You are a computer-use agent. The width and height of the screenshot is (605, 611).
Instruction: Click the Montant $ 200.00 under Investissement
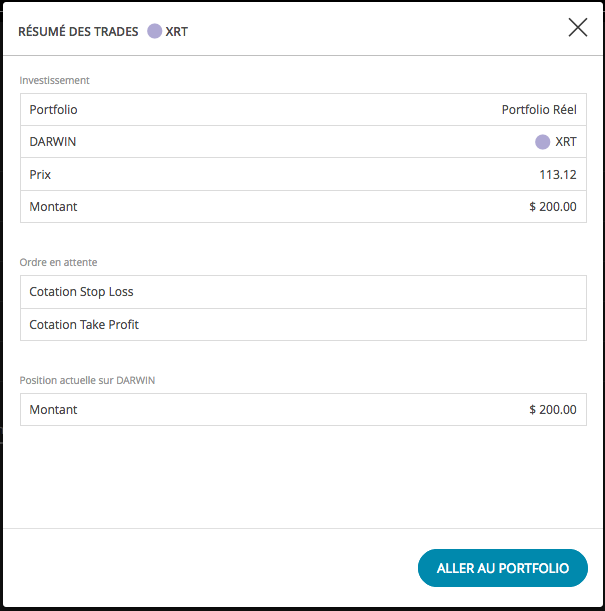552,207
